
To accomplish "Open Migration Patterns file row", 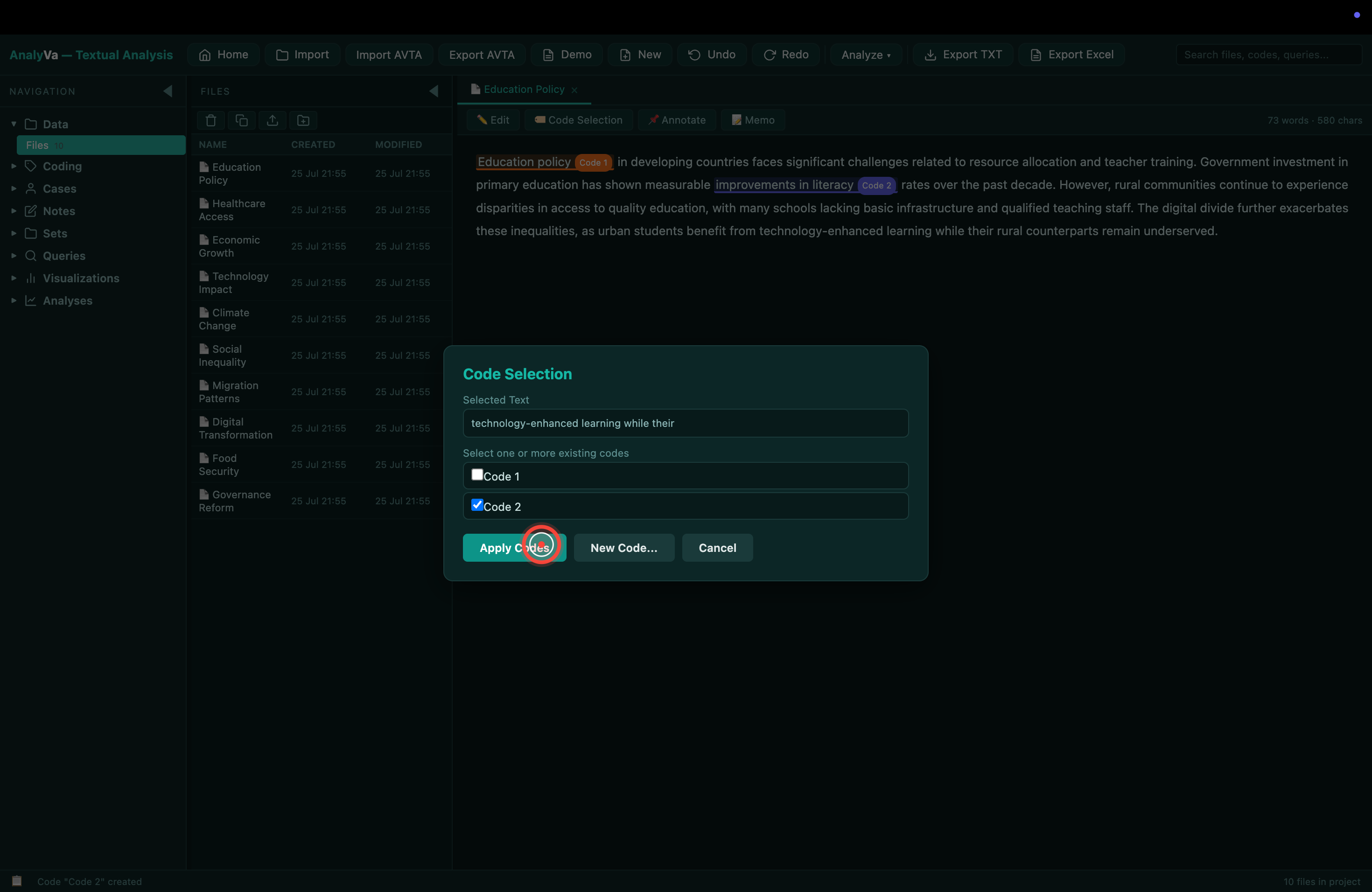I will (321, 392).
